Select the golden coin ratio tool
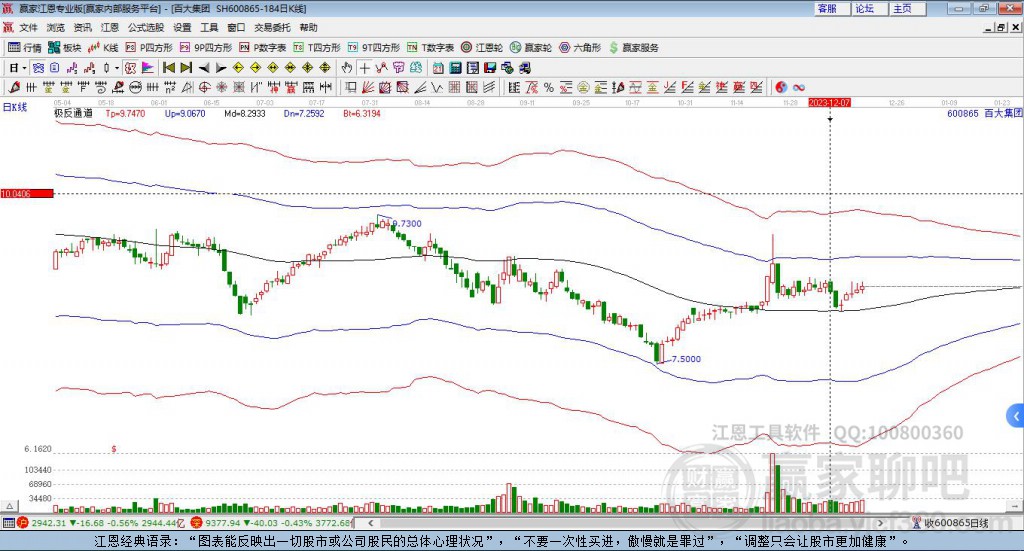 (583, 87)
